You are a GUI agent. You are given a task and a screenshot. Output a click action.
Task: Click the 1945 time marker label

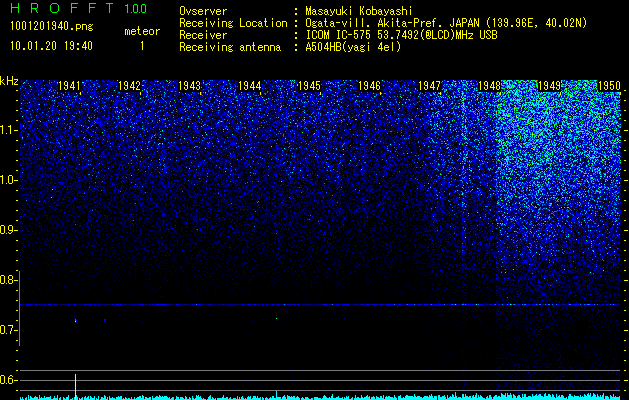tap(309, 85)
